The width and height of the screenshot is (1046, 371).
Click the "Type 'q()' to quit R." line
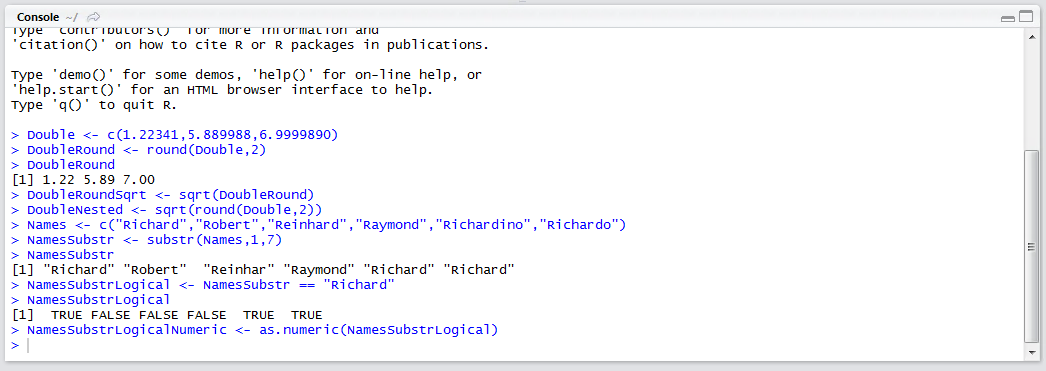click(93, 105)
